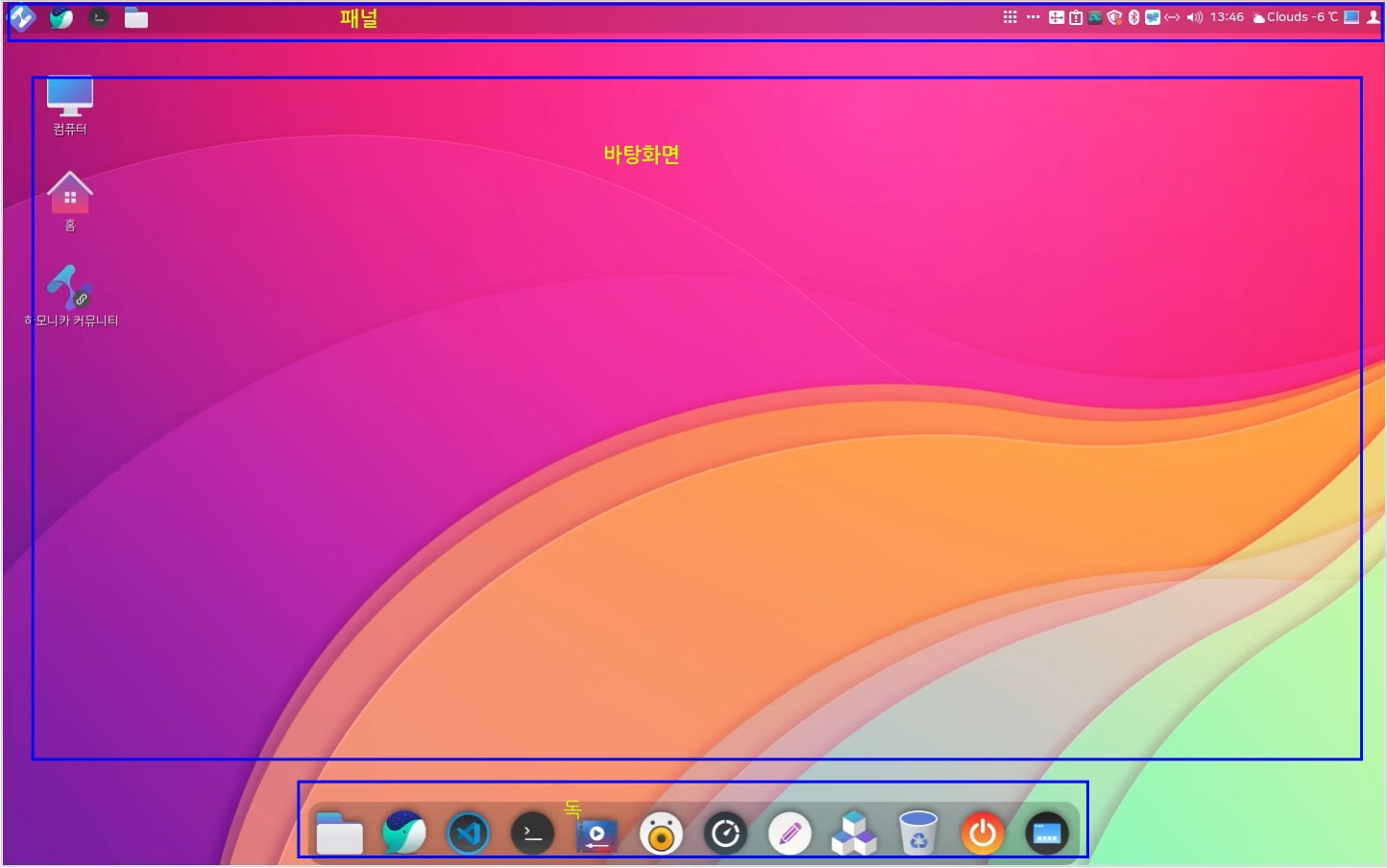
Task: Open terminal from the top panel
Action: coord(98,17)
